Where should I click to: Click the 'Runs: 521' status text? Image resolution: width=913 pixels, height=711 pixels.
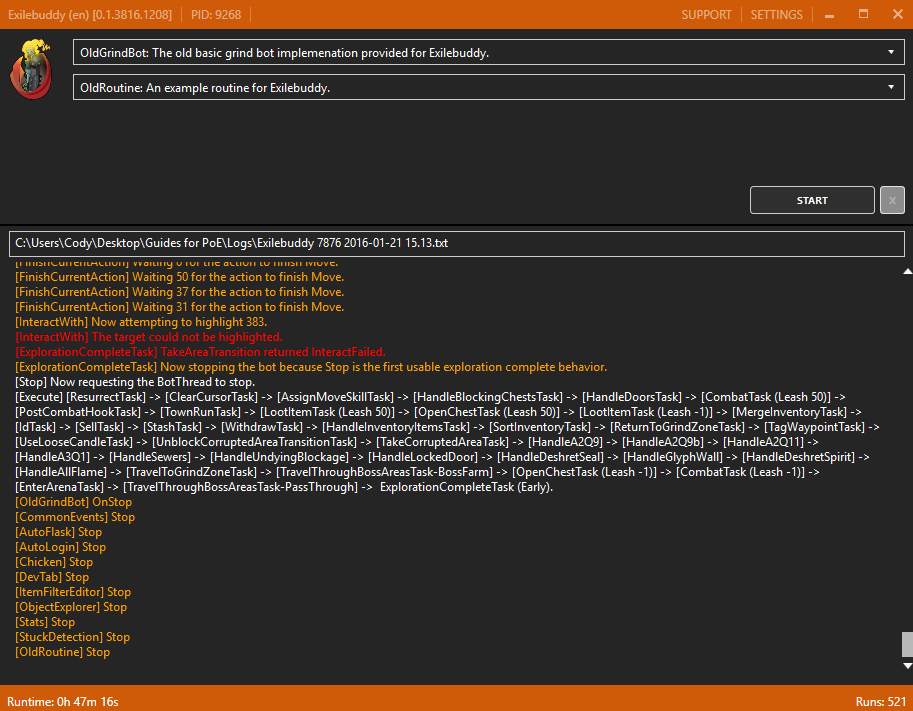(880, 702)
